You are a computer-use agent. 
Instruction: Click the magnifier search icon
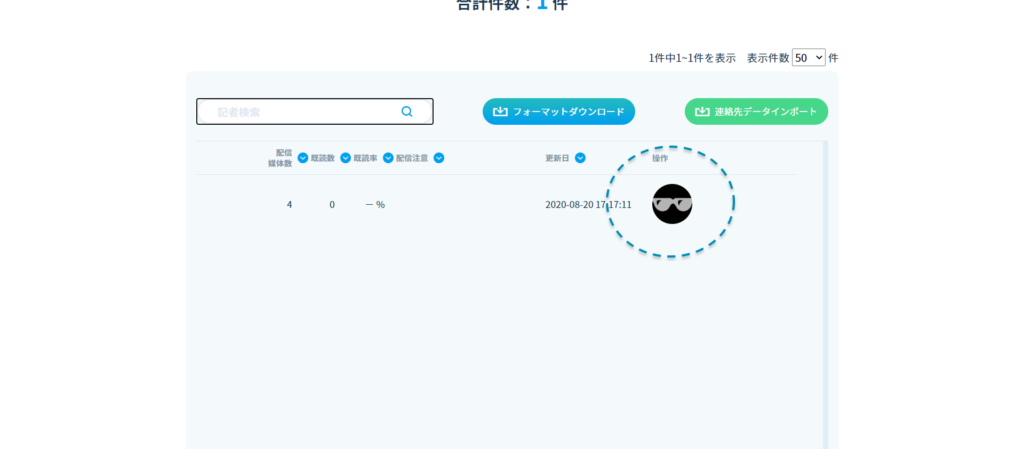coord(407,112)
